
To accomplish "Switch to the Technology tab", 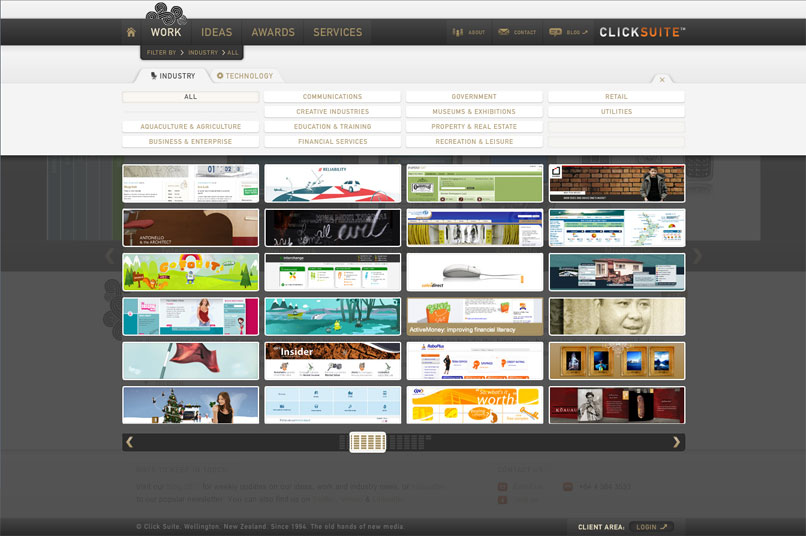I will point(245,76).
